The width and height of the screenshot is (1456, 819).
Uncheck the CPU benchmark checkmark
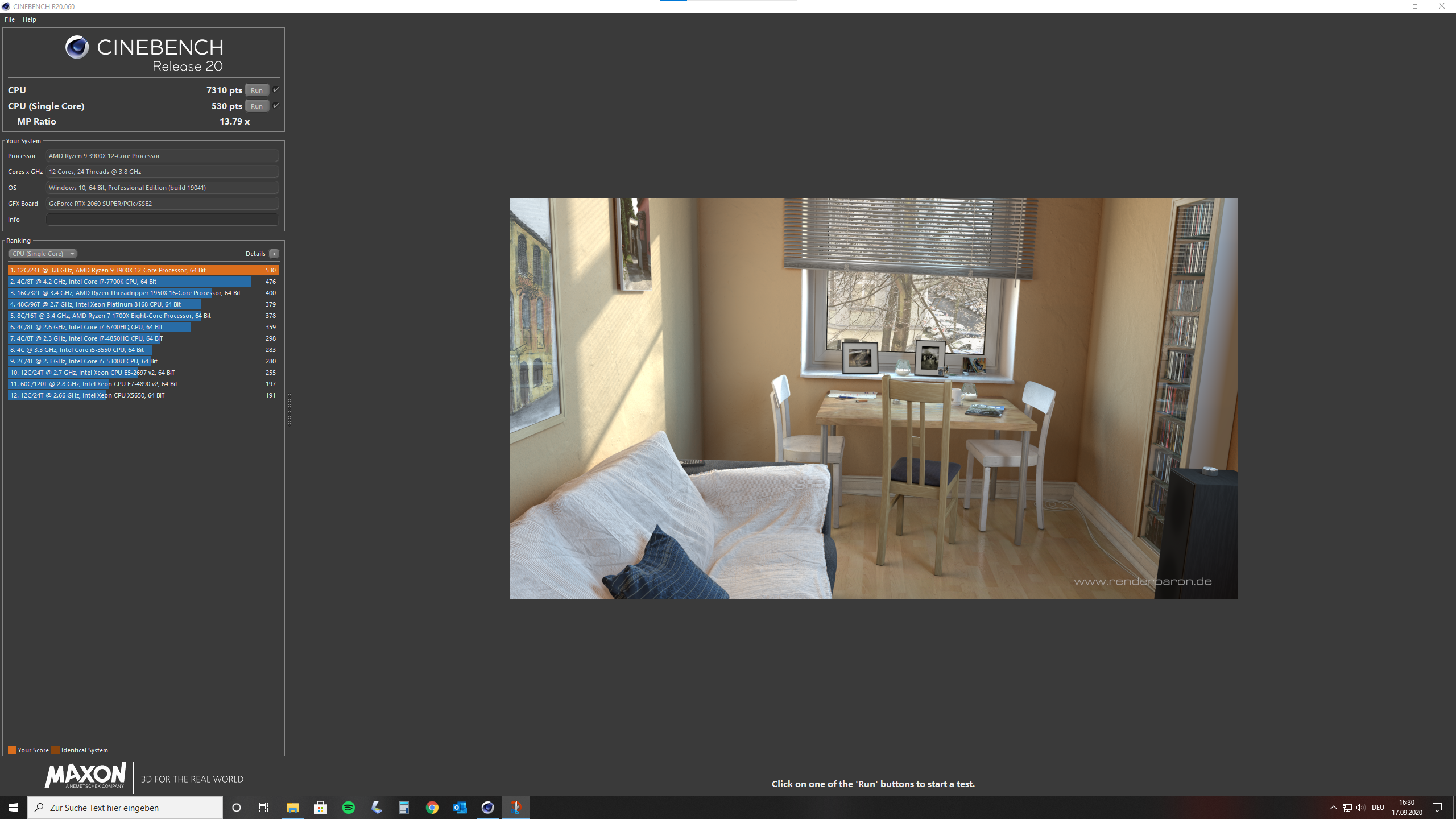coord(276,89)
